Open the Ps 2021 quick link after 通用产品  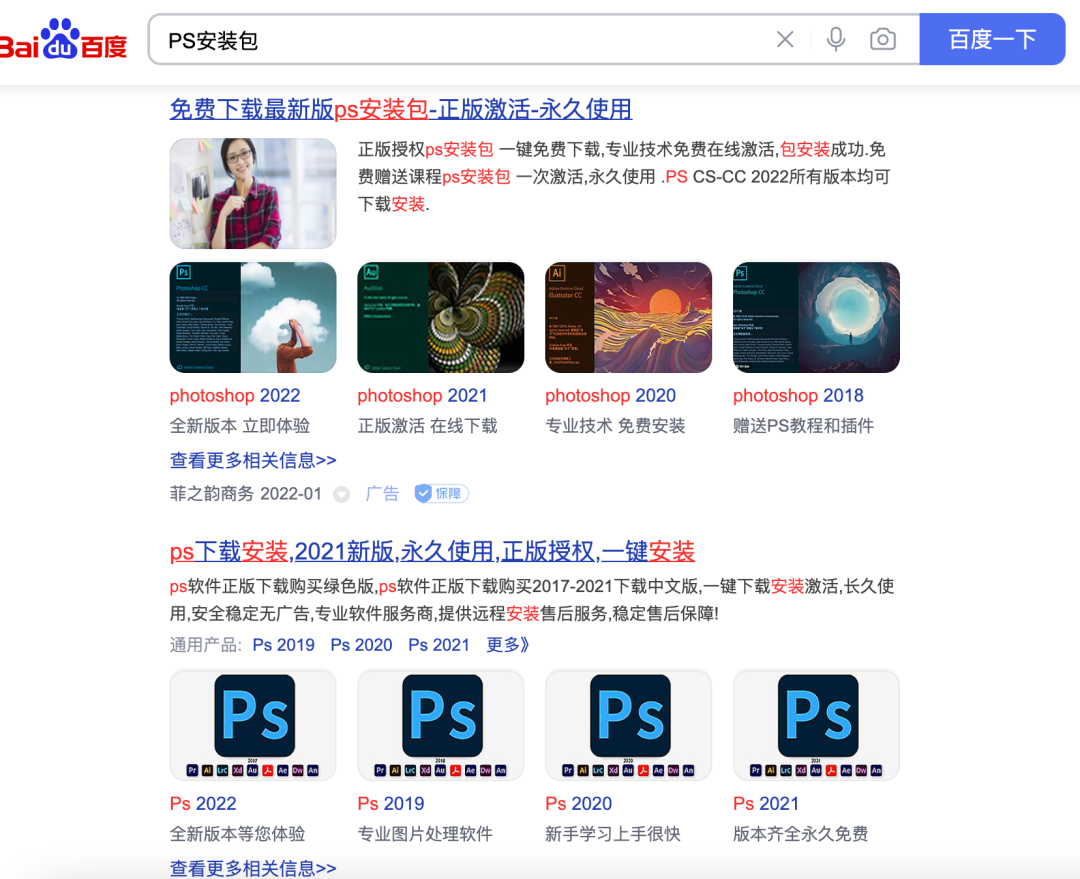coord(439,645)
